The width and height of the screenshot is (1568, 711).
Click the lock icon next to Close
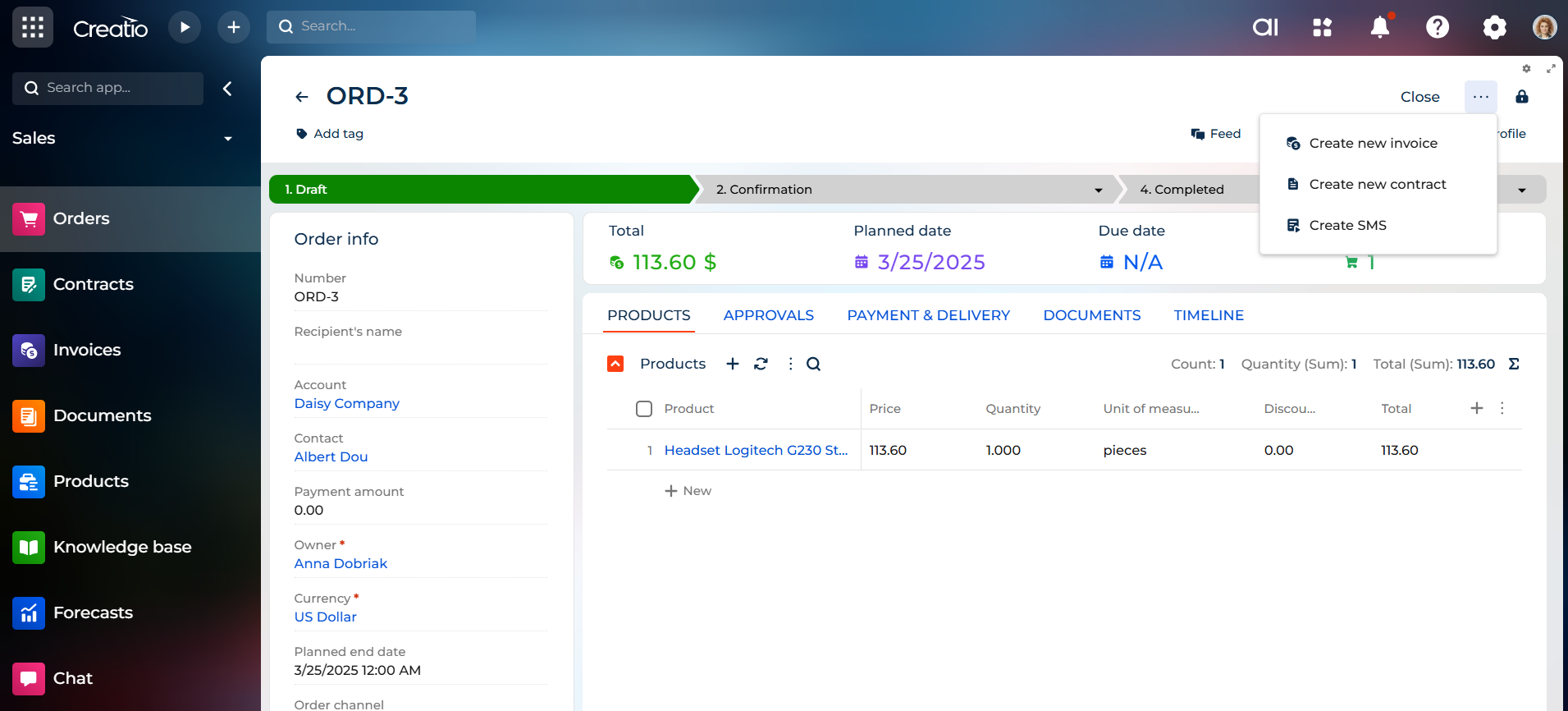[1522, 97]
